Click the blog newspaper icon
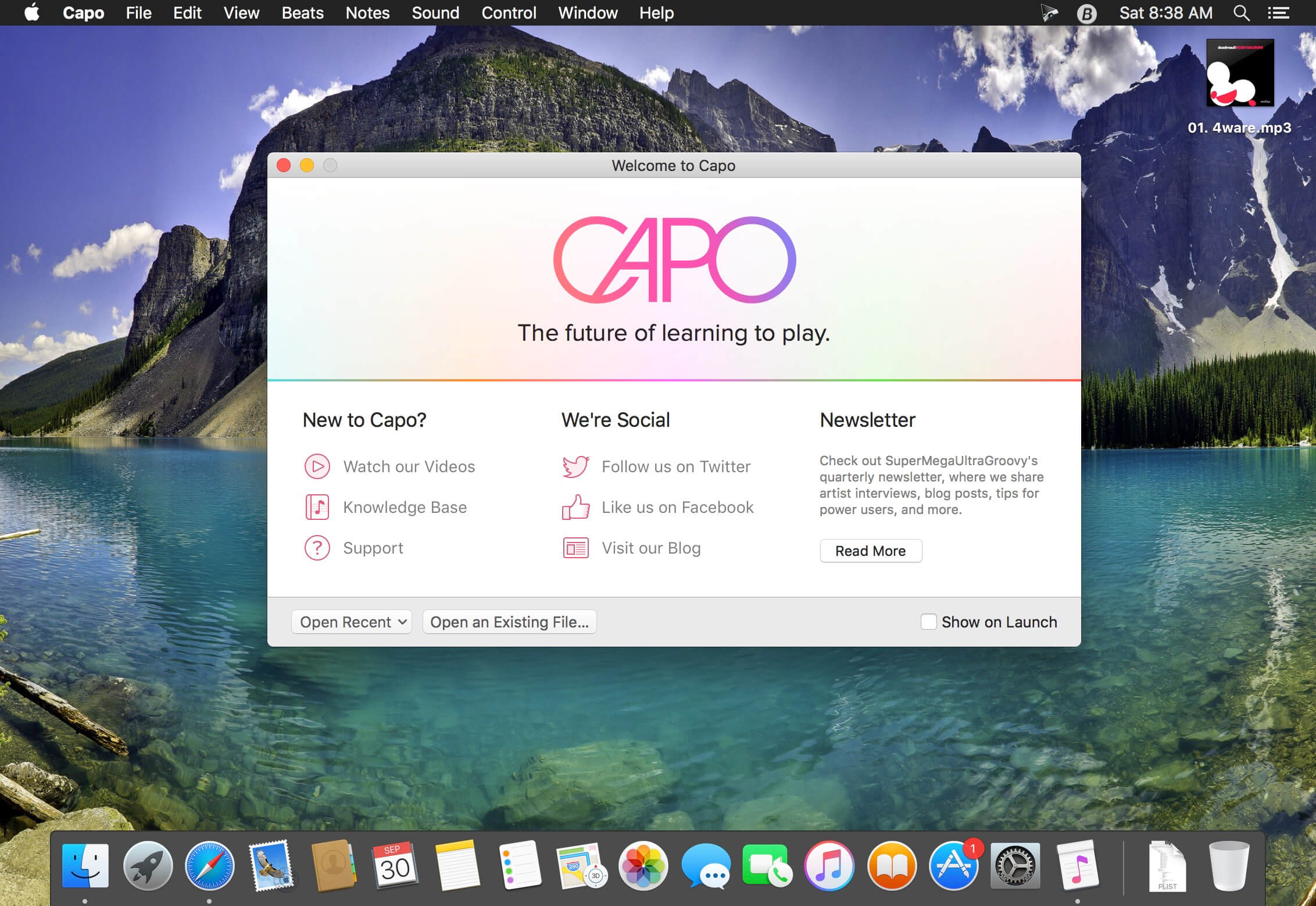The image size is (1316, 906). [576, 548]
